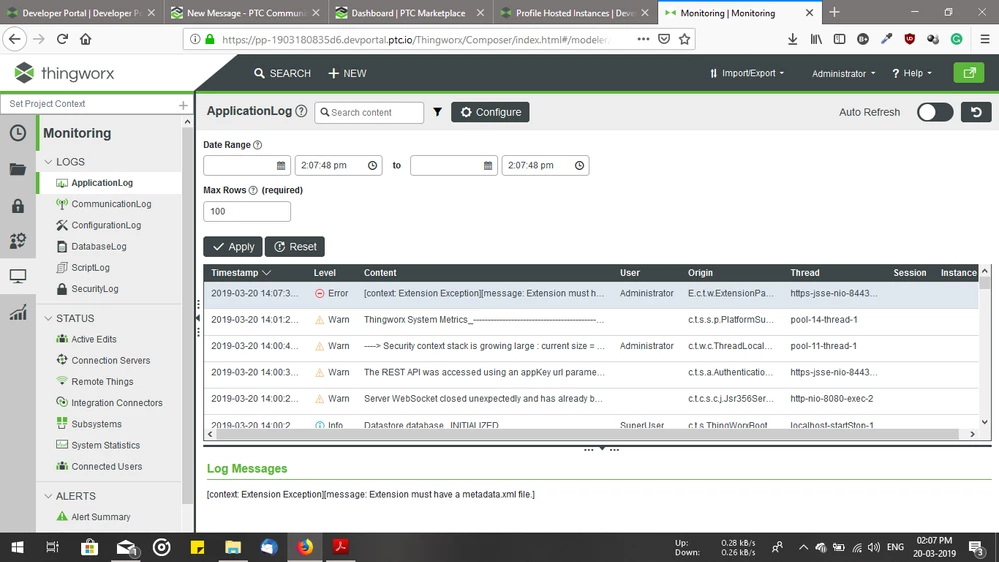Switch to Dashboard PTC Marketplace tab
The height and width of the screenshot is (562, 999).
410,13
